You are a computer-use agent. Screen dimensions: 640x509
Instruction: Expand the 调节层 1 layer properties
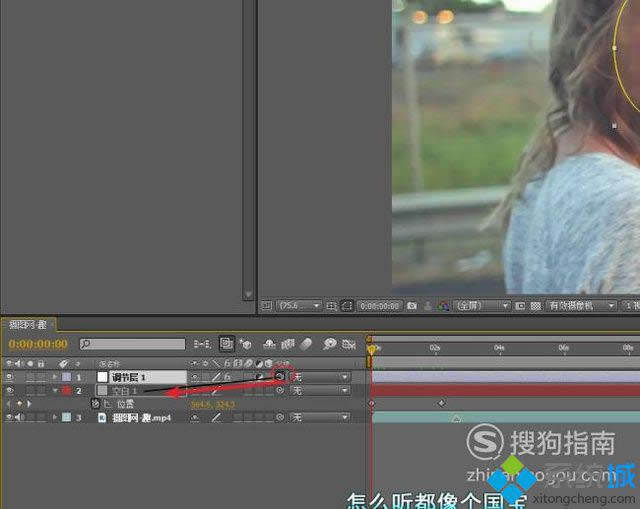(x=55, y=377)
